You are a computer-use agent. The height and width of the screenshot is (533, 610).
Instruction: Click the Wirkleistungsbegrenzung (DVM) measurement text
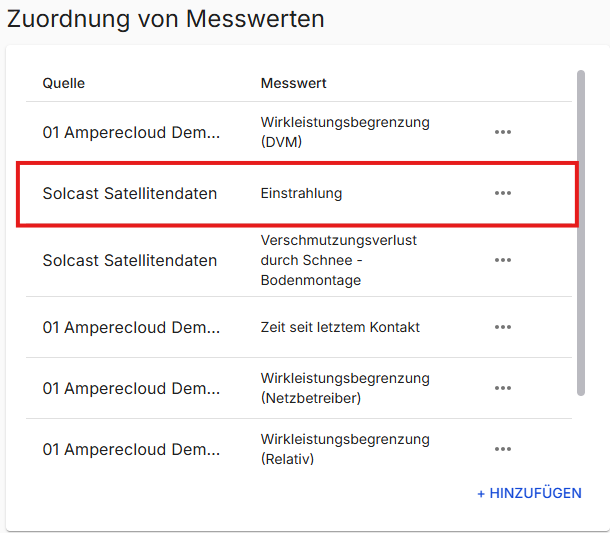point(345,132)
